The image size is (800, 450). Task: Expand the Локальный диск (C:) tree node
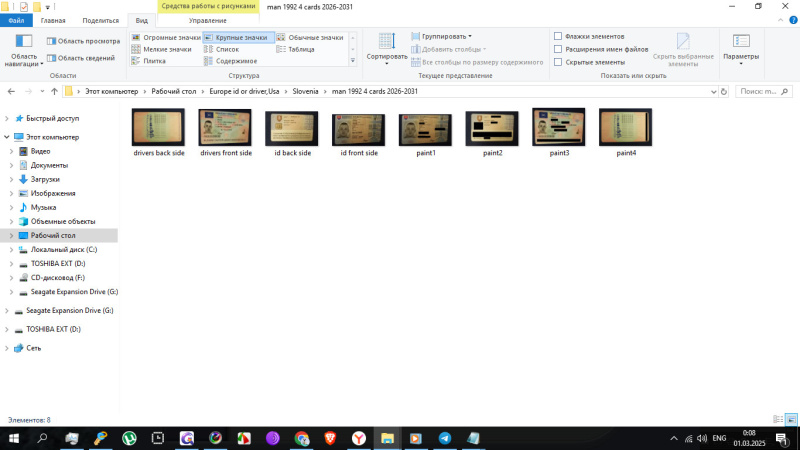click(11, 249)
